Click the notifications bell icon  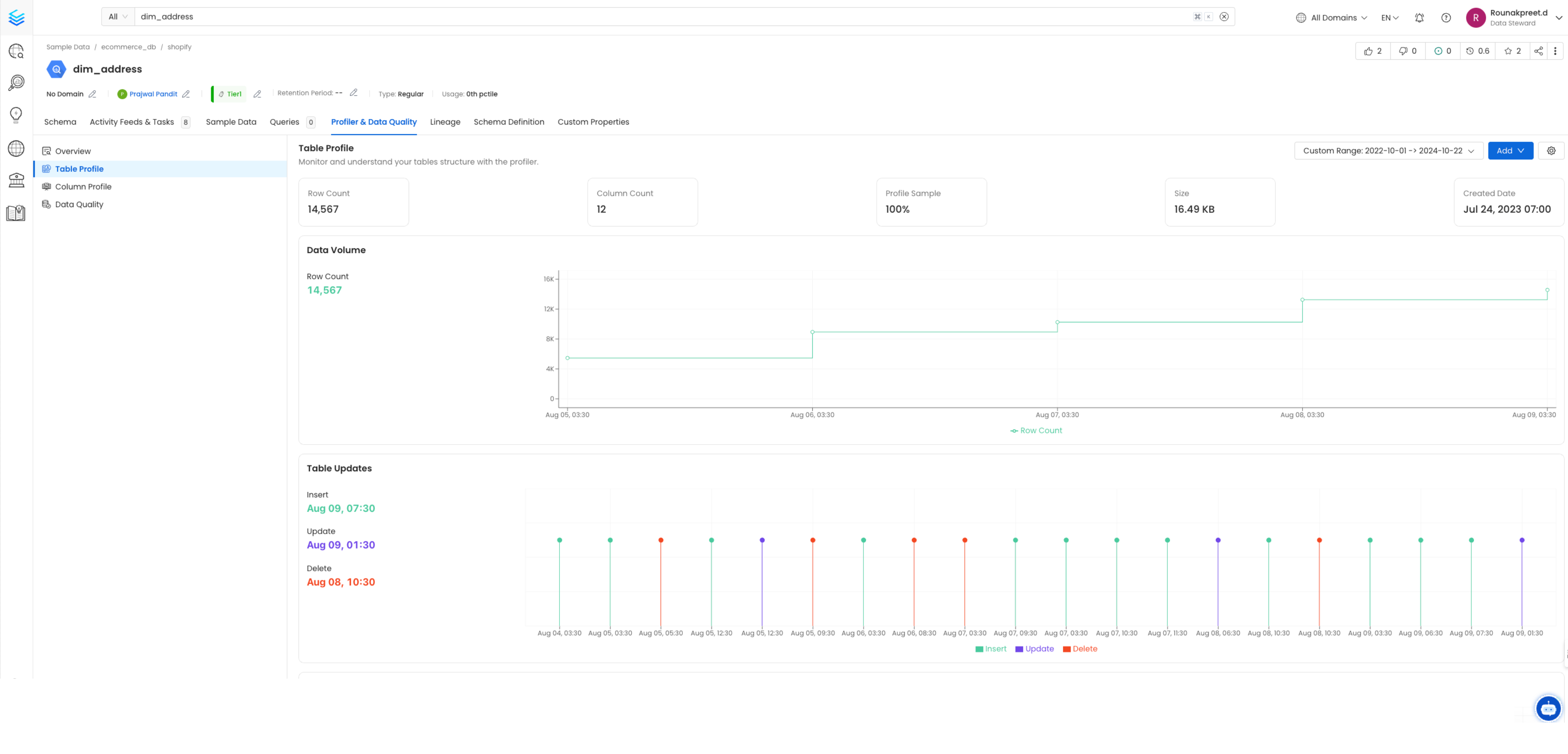1419,18
